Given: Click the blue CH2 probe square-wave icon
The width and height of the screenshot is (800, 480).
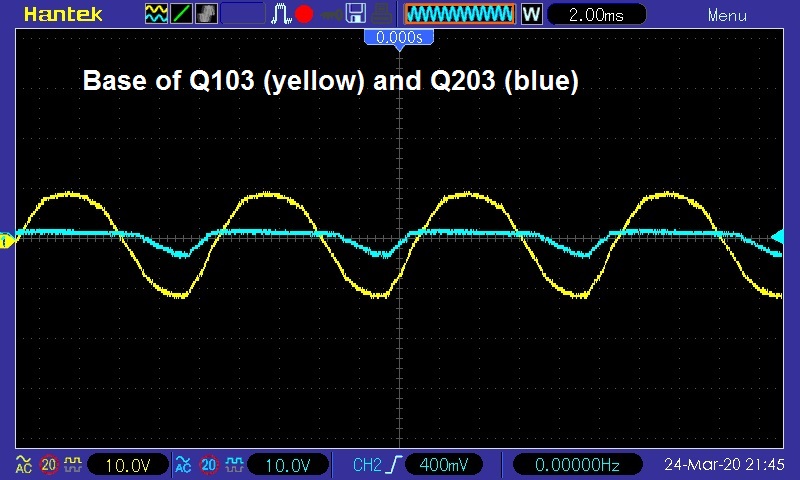Looking at the screenshot, I should pyautogui.click(x=234, y=464).
